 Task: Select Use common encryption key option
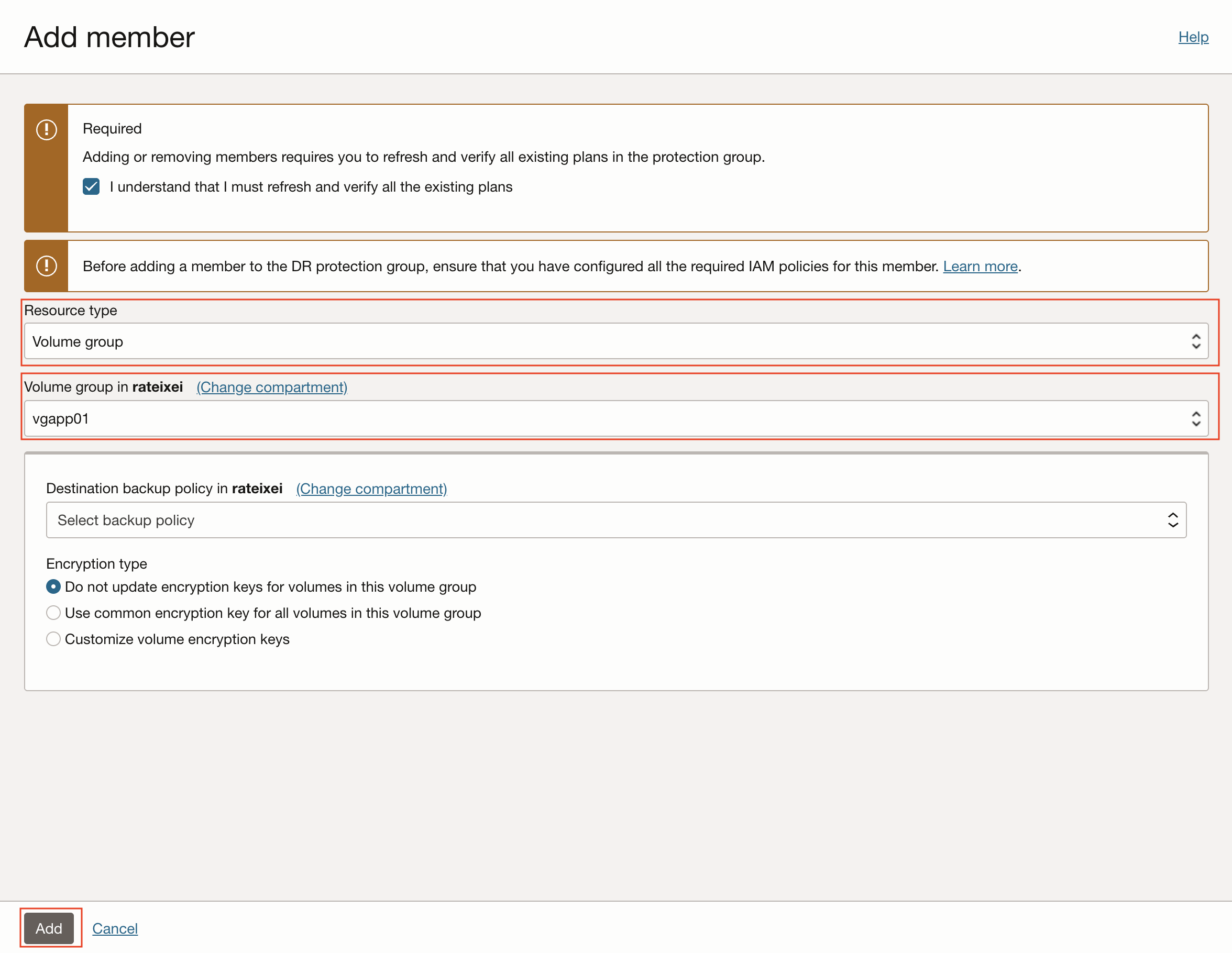tap(53, 613)
